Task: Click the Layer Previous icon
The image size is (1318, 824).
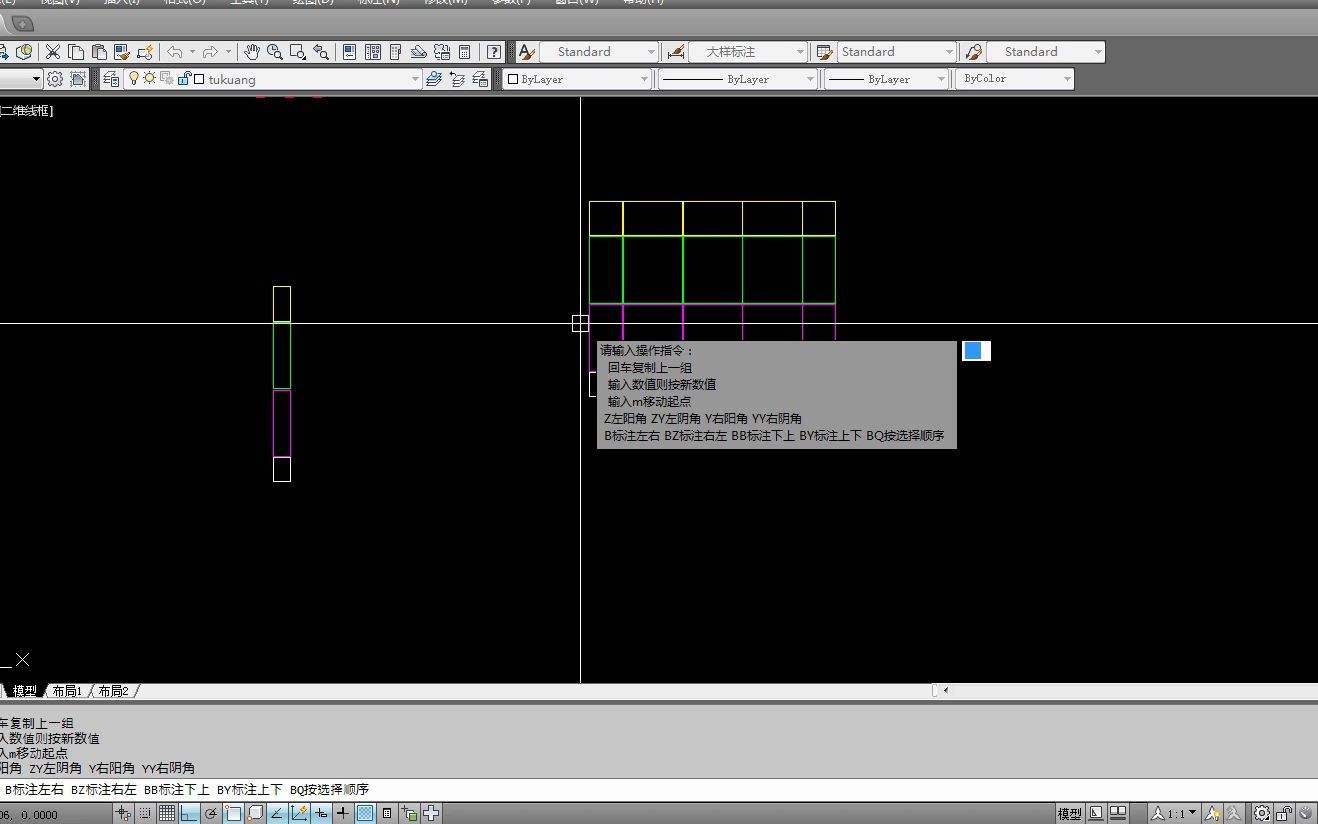Action: (x=457, y=79)
